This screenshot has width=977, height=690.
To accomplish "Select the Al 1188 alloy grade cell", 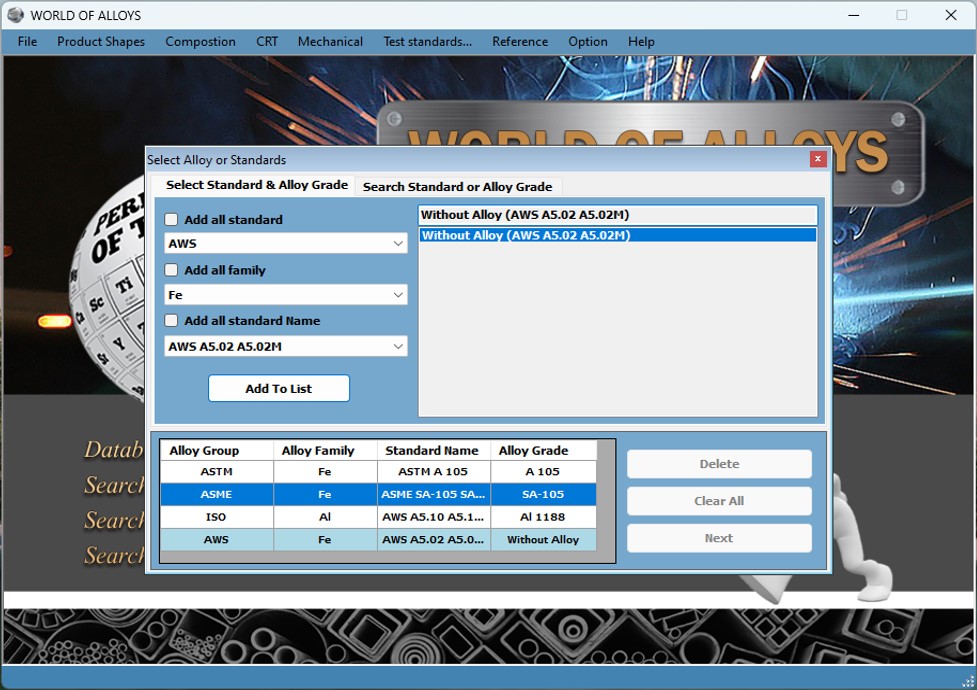I will pyautogui.click(x=543, y=517).
